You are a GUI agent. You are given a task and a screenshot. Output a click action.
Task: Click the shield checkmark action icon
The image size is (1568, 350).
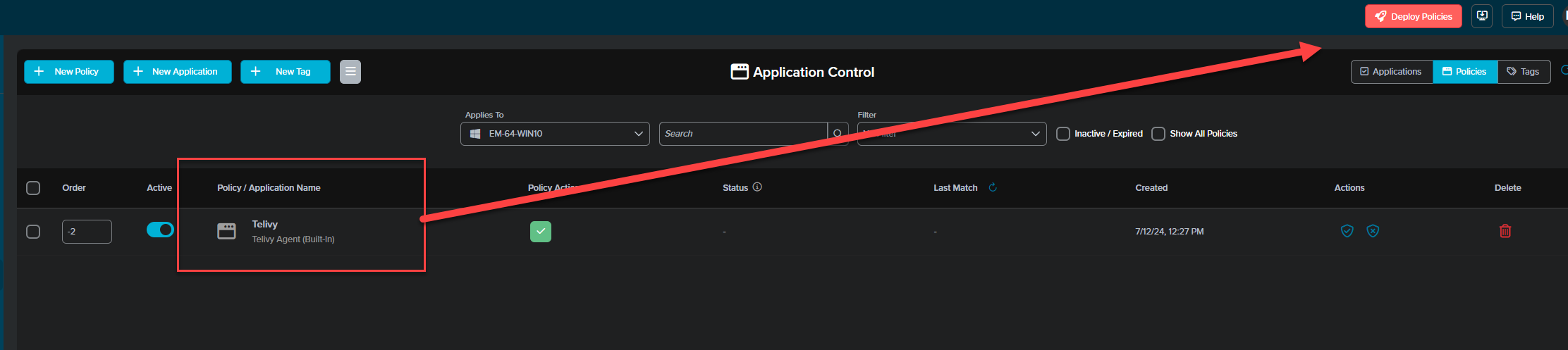click(1347, 231)
